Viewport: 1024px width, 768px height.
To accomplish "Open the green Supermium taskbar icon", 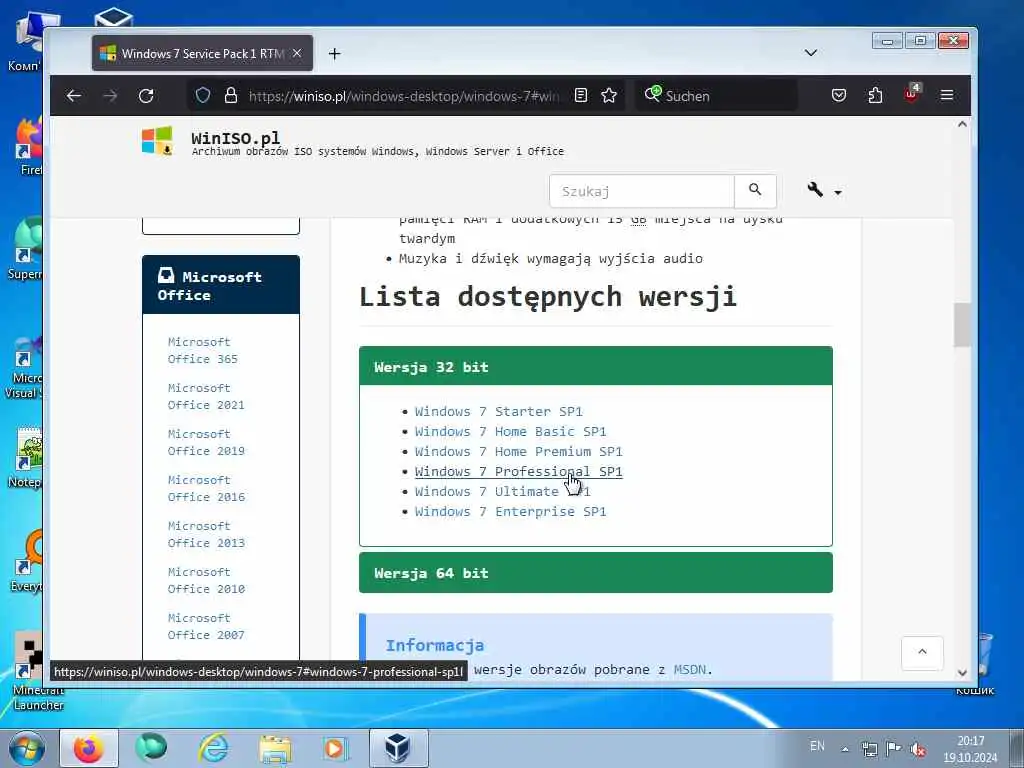I will (x=151, y=748).
